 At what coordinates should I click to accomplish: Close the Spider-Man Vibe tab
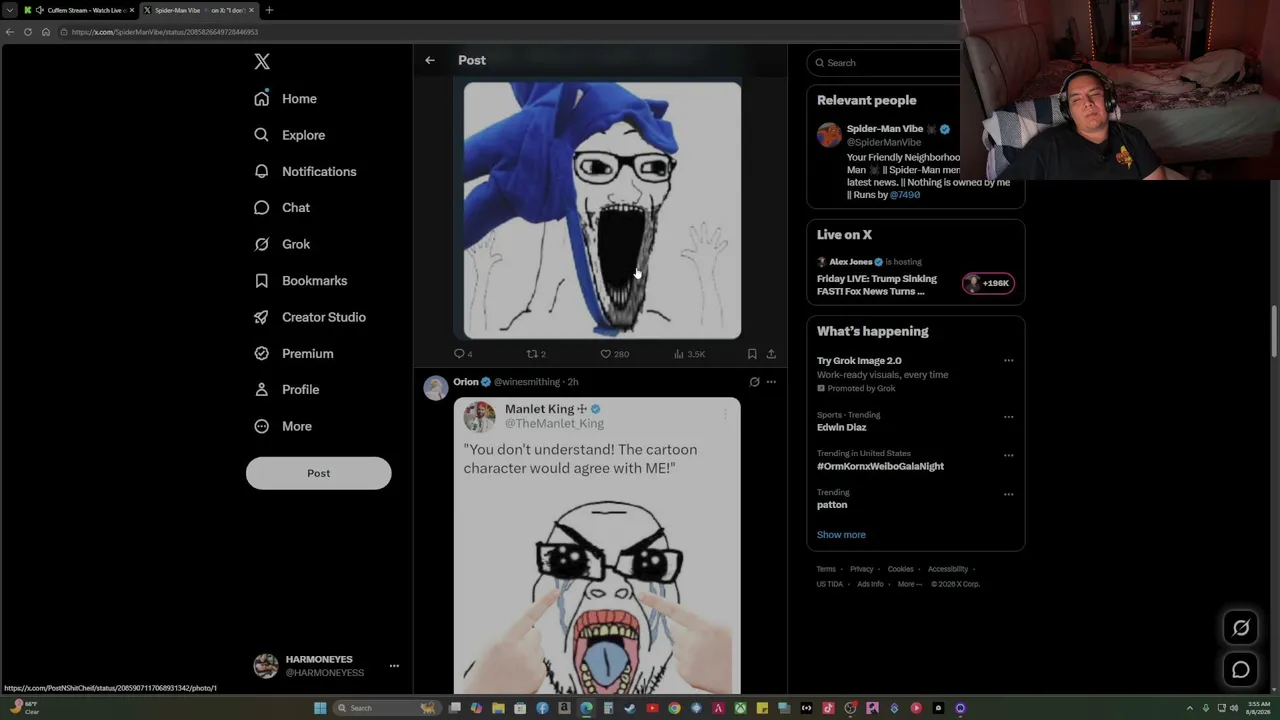[x=251, y=10]
